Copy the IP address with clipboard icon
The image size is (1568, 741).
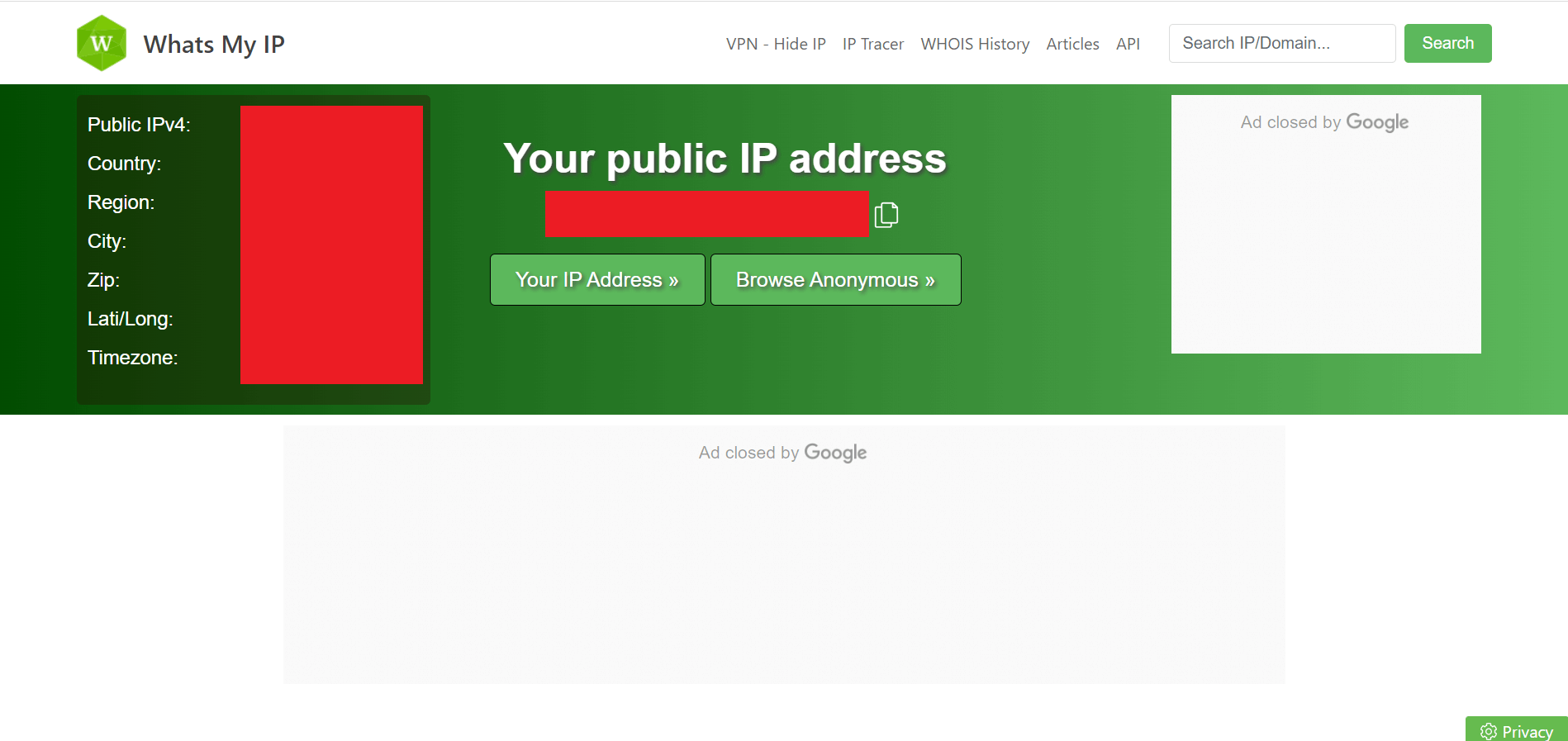pyautogui.click(x=886, y=215)
